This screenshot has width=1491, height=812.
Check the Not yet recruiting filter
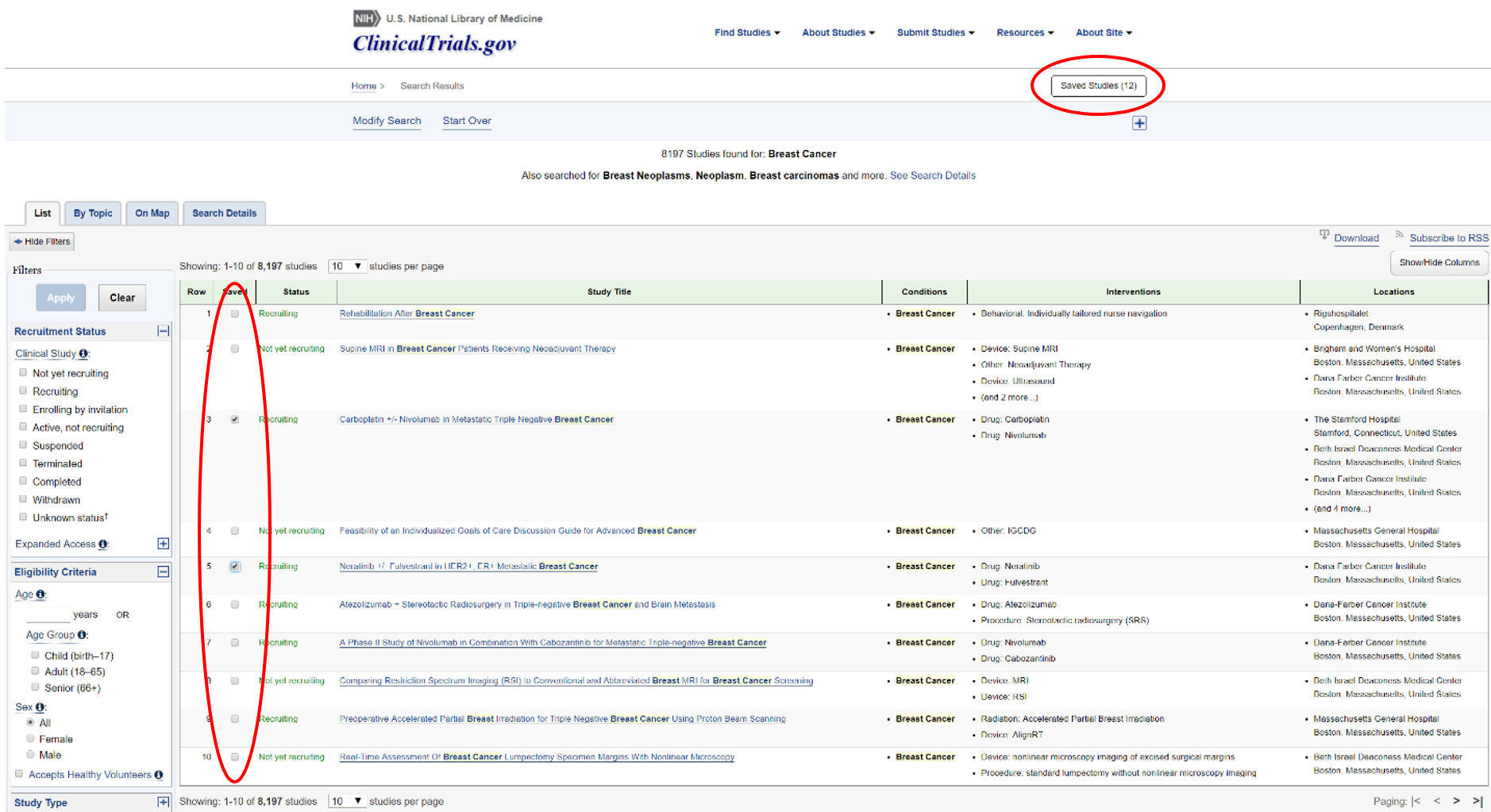(x=23, y=372)
